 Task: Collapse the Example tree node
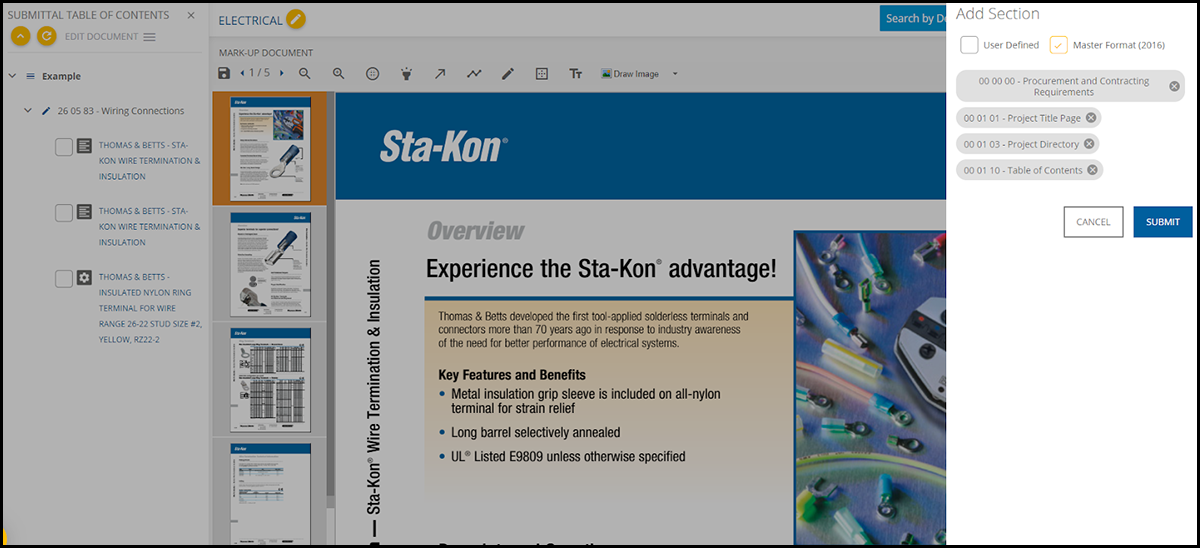click(x=12, y=76)
